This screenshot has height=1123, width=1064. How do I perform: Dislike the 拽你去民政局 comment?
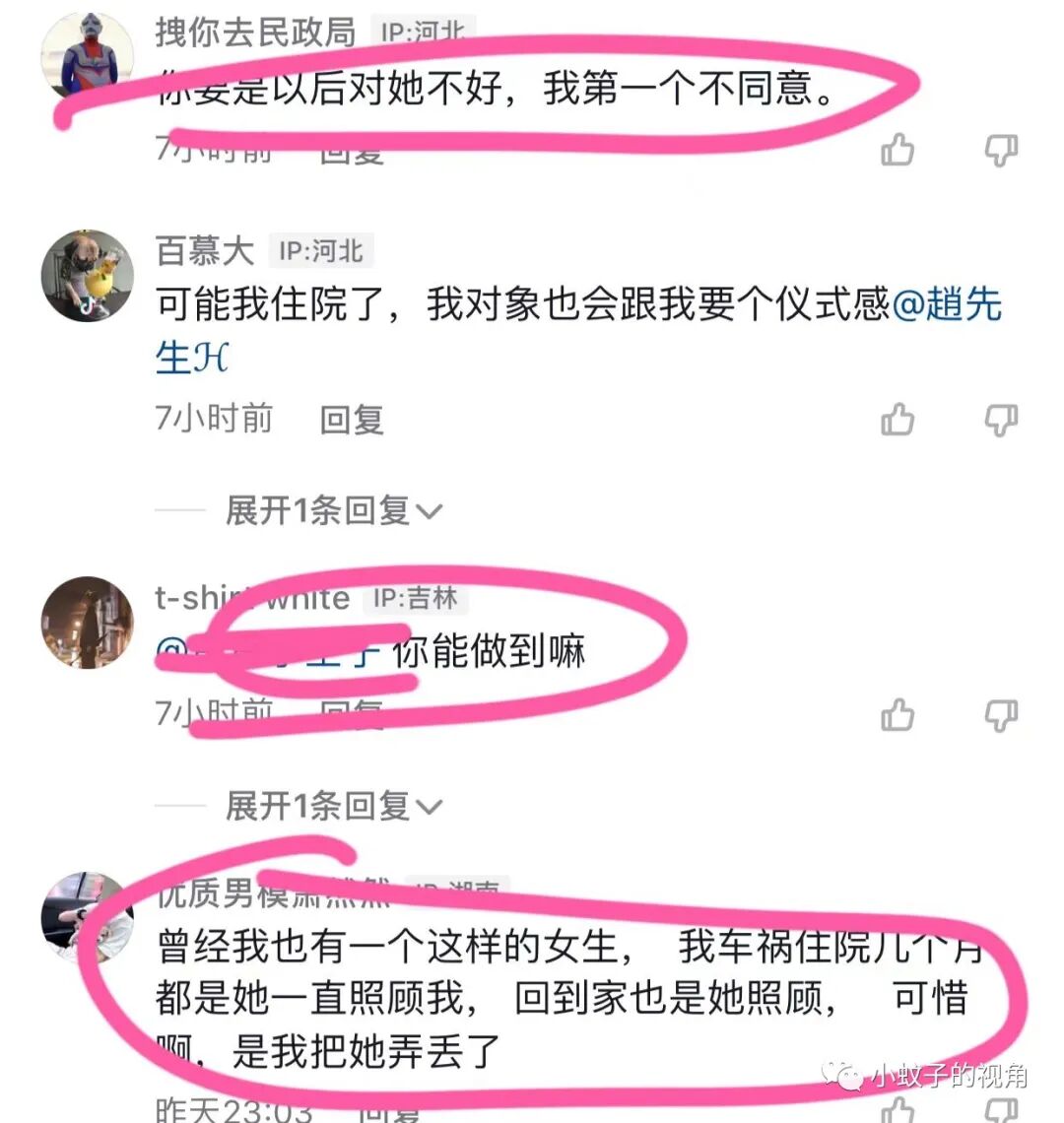1001,151
